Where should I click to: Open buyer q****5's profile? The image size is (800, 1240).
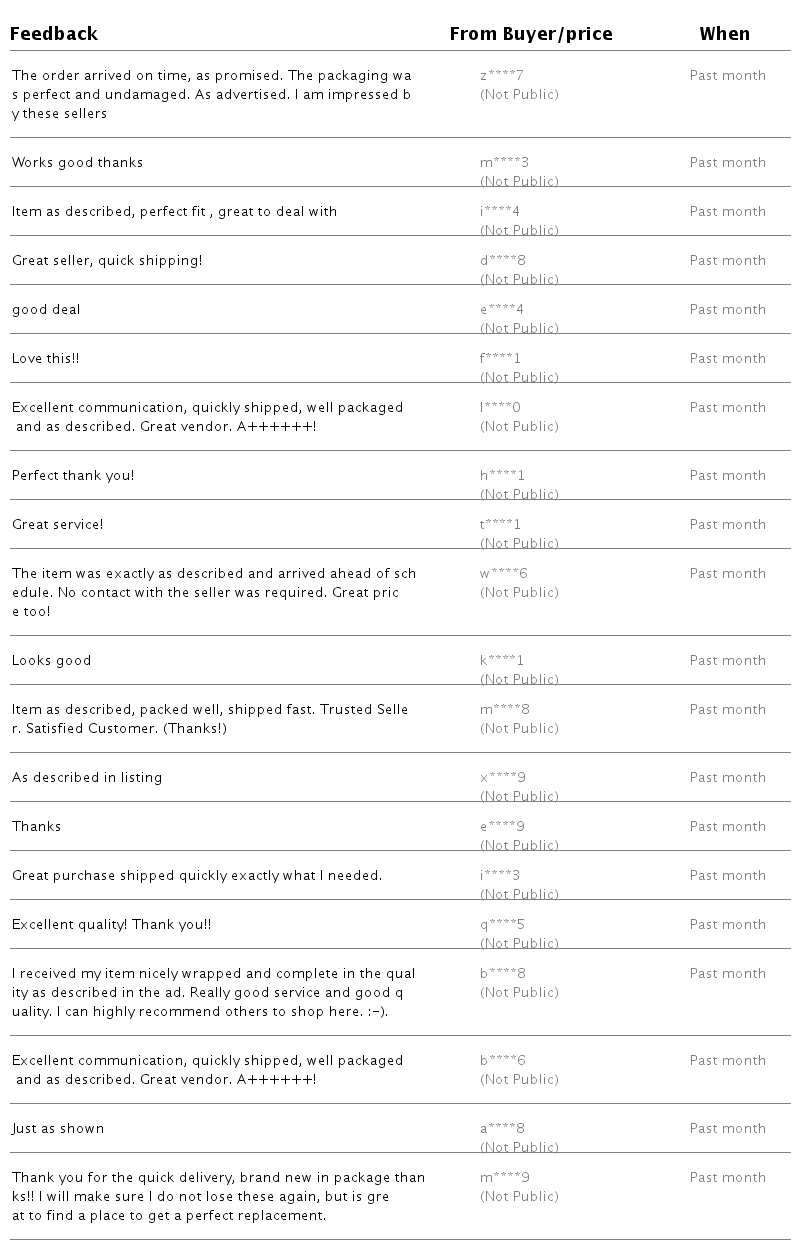(x=502, y=925)
